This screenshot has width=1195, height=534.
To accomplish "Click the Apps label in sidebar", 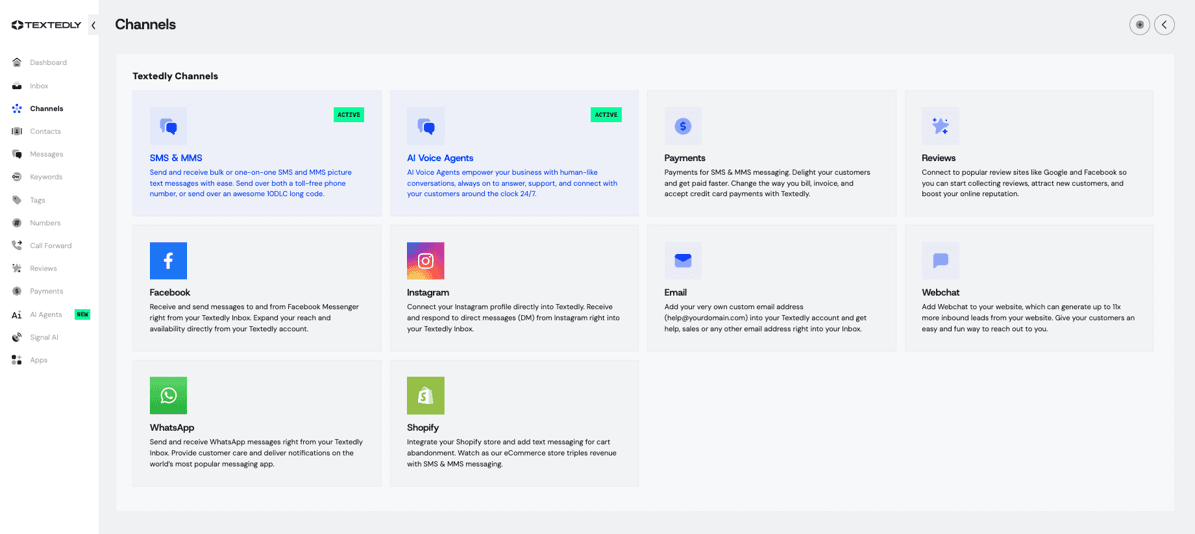I will [38, 360].
